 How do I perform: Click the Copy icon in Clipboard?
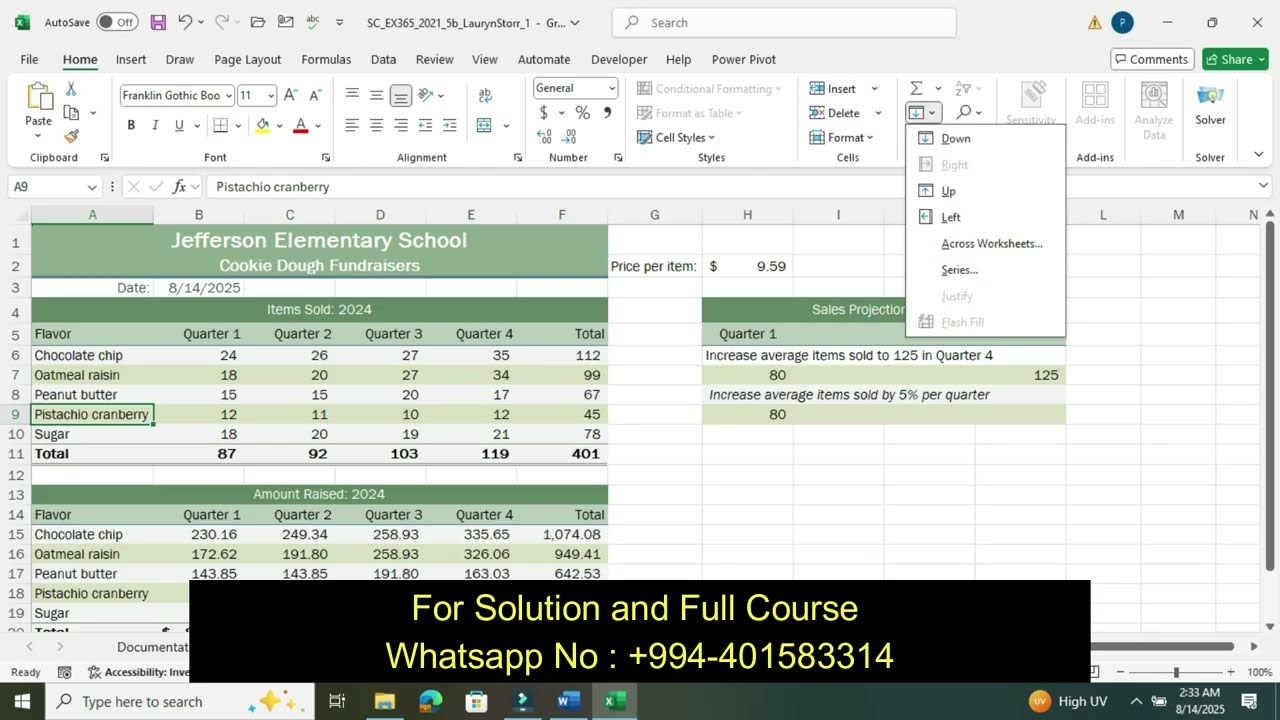coord(71,113)
